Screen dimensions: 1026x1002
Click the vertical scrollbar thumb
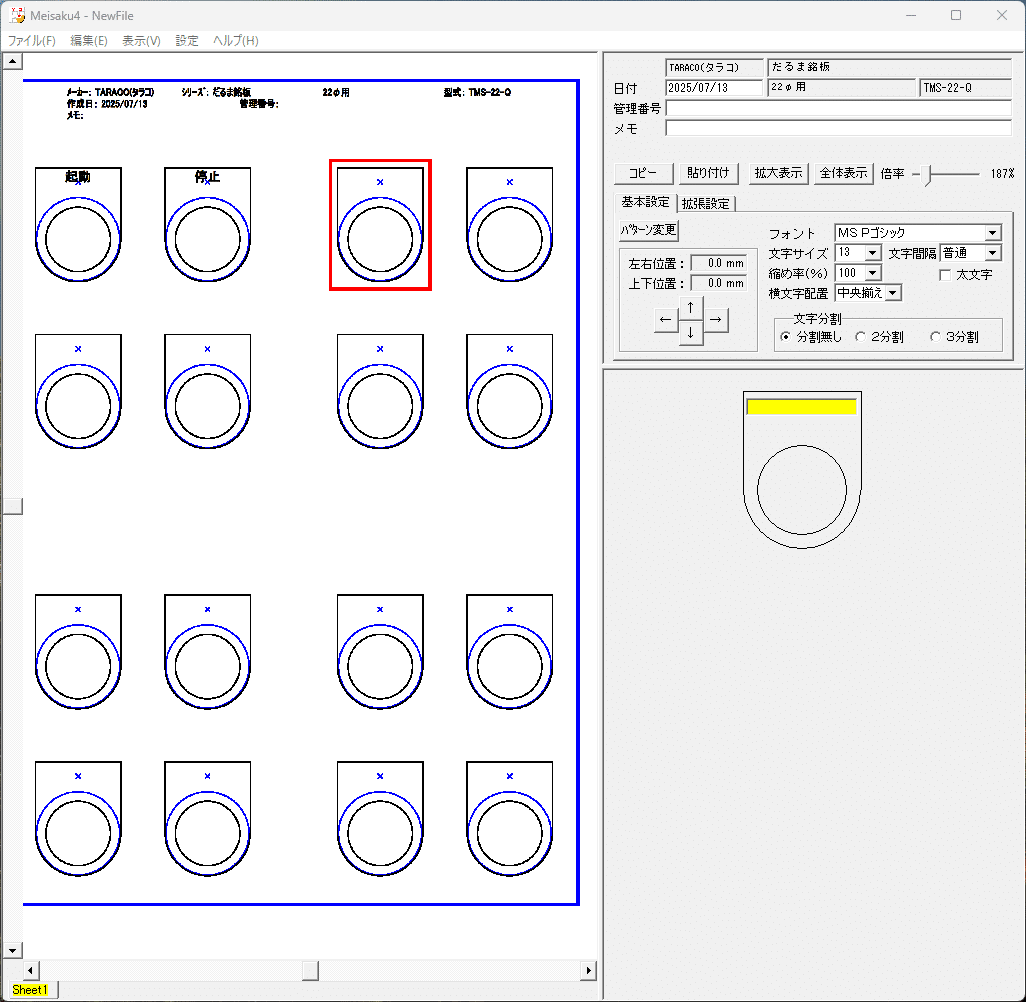coord(12,506)
